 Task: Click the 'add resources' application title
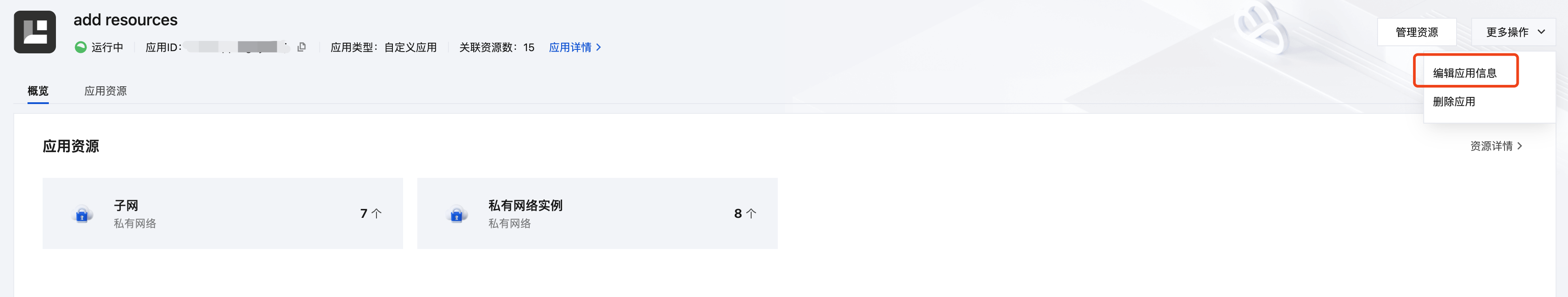[125, 20]
